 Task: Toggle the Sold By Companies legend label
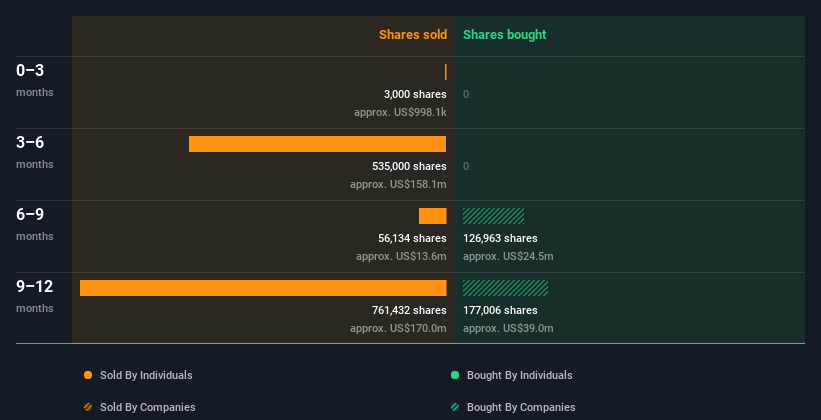147,407
